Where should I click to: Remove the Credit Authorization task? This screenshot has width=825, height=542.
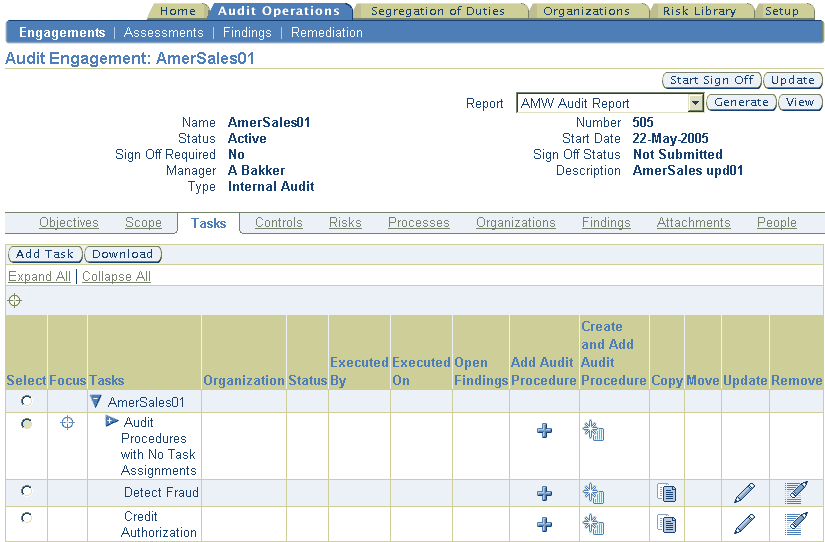tap(796, 524)
